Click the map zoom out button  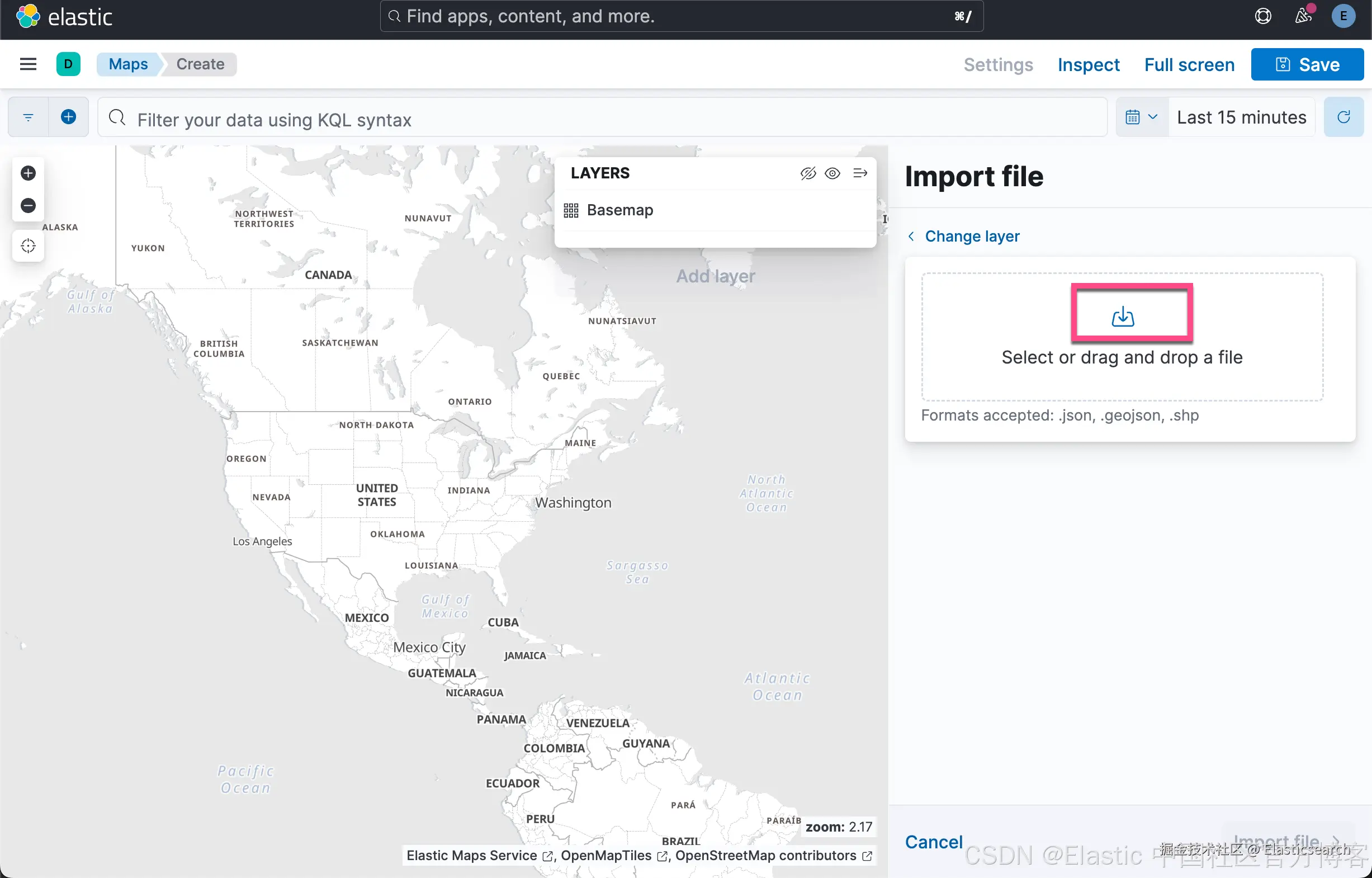(28, 205)
